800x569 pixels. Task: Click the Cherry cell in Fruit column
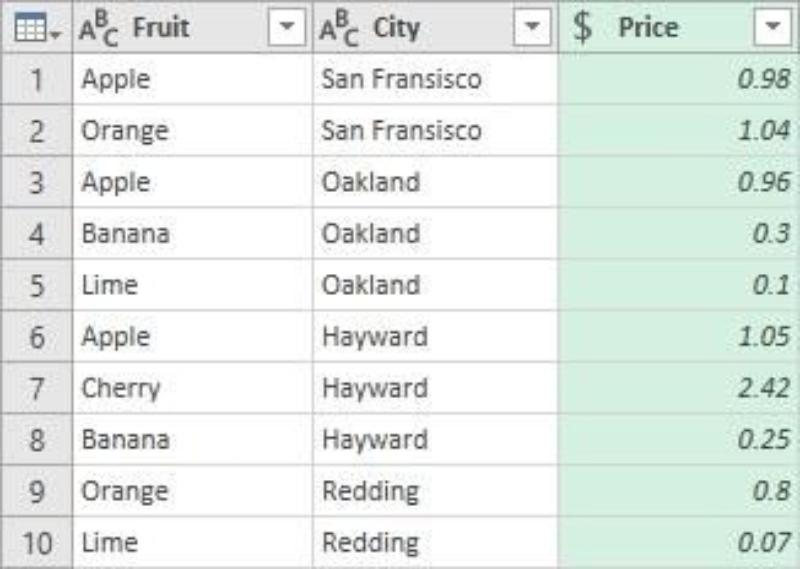coord(121,388)
